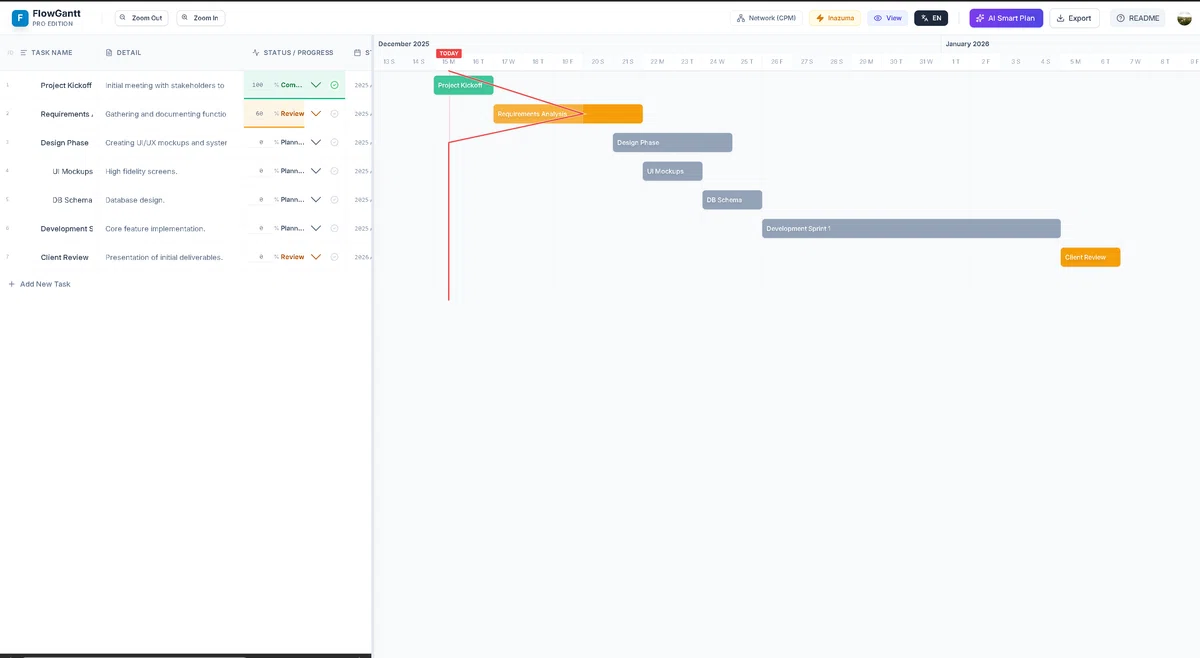
Task: Switch language with the EN button
Action: pyautogui.click(x=931, y=18)
